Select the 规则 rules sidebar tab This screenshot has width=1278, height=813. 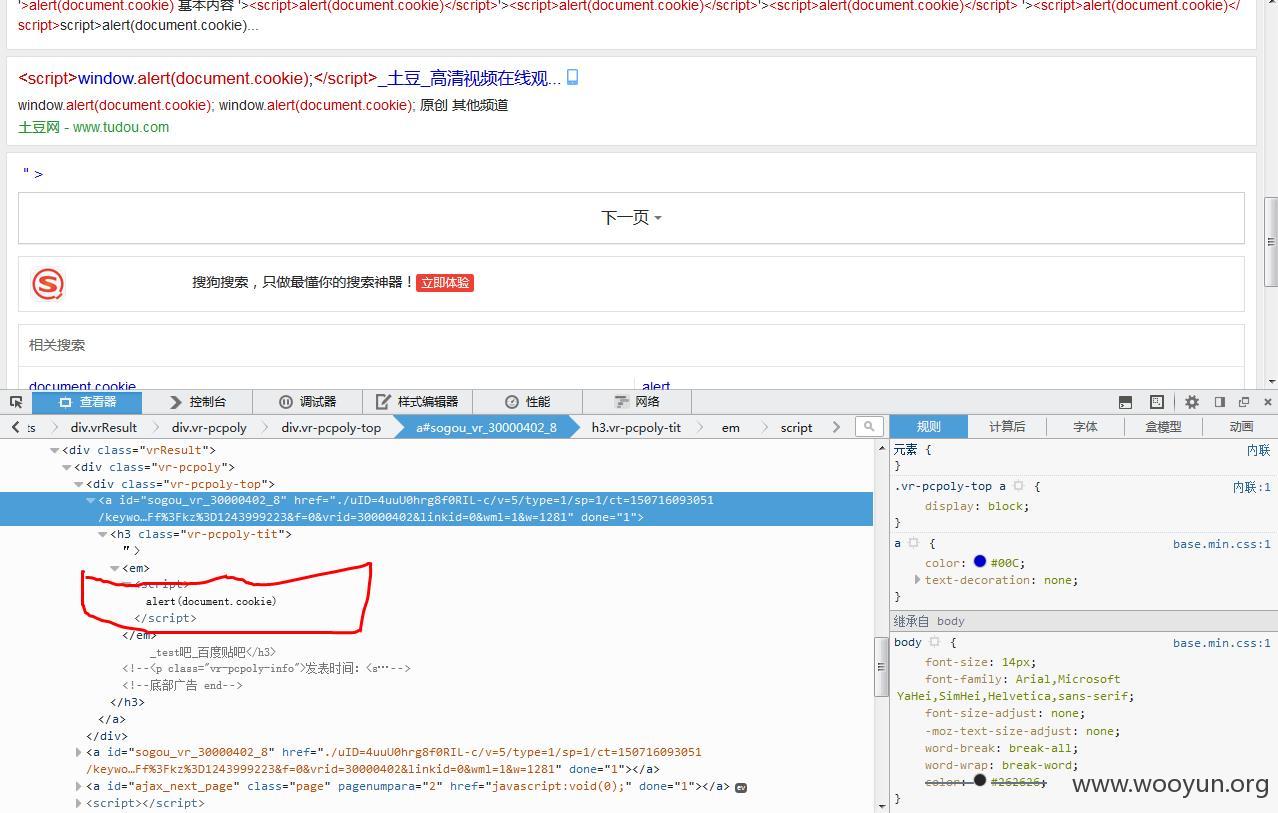pos(929,427)
